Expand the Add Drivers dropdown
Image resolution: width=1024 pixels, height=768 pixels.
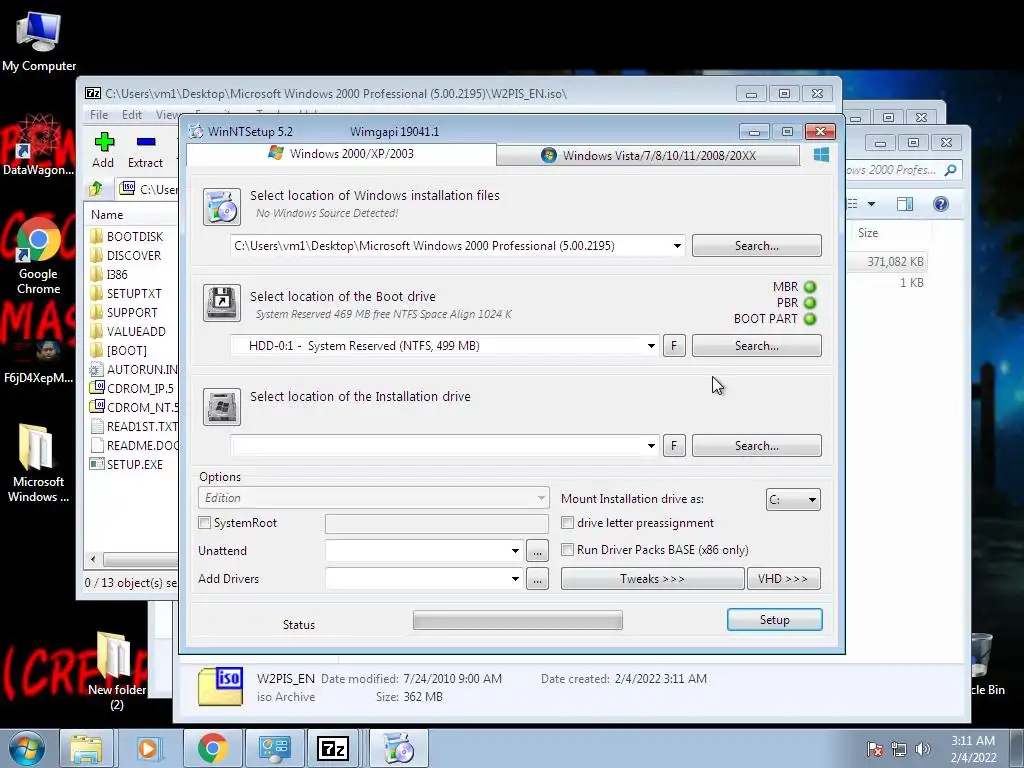point(515,579)
